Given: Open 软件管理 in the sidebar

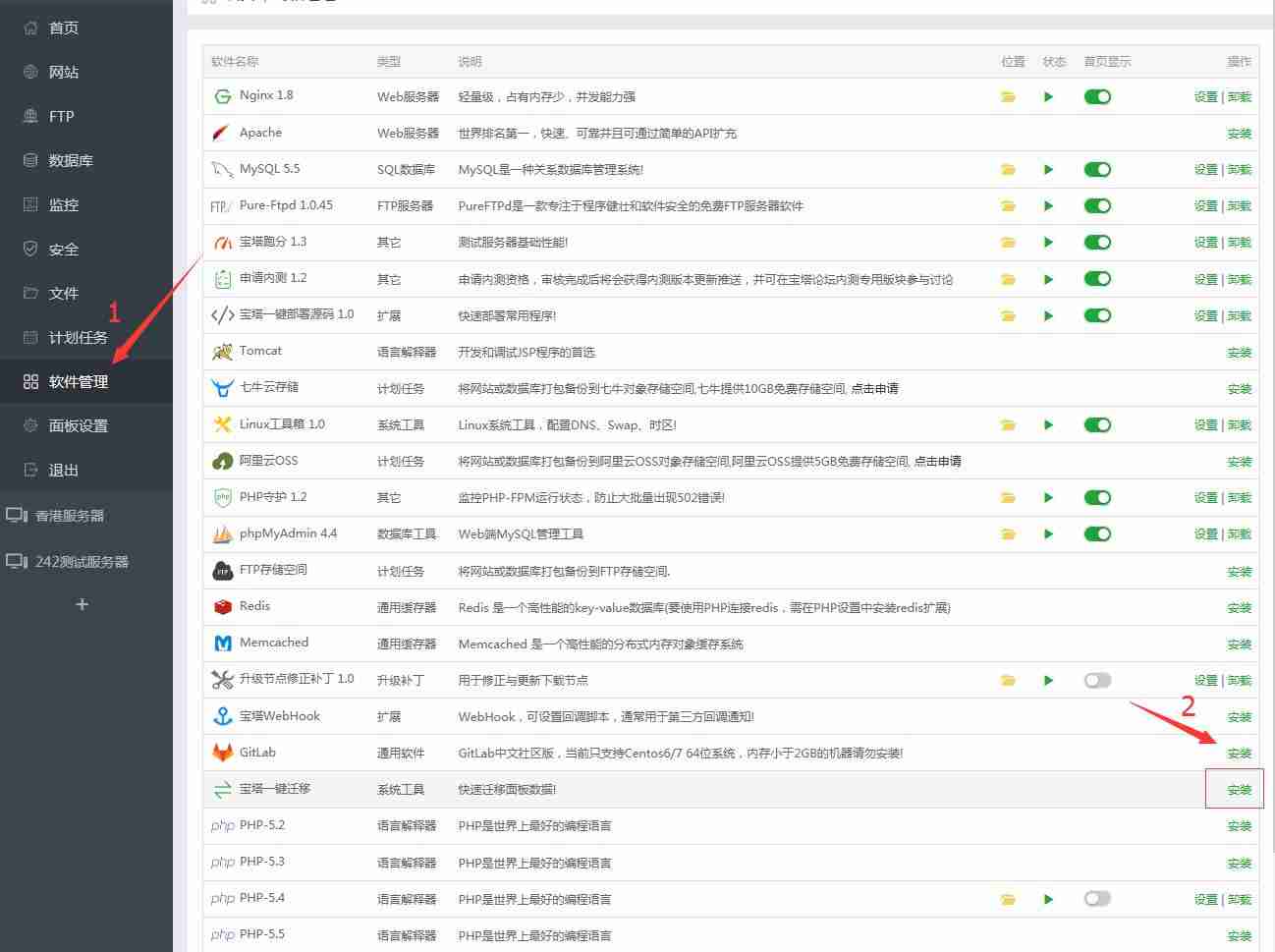Looking at the screenshot, I should (x=83, y=381).
